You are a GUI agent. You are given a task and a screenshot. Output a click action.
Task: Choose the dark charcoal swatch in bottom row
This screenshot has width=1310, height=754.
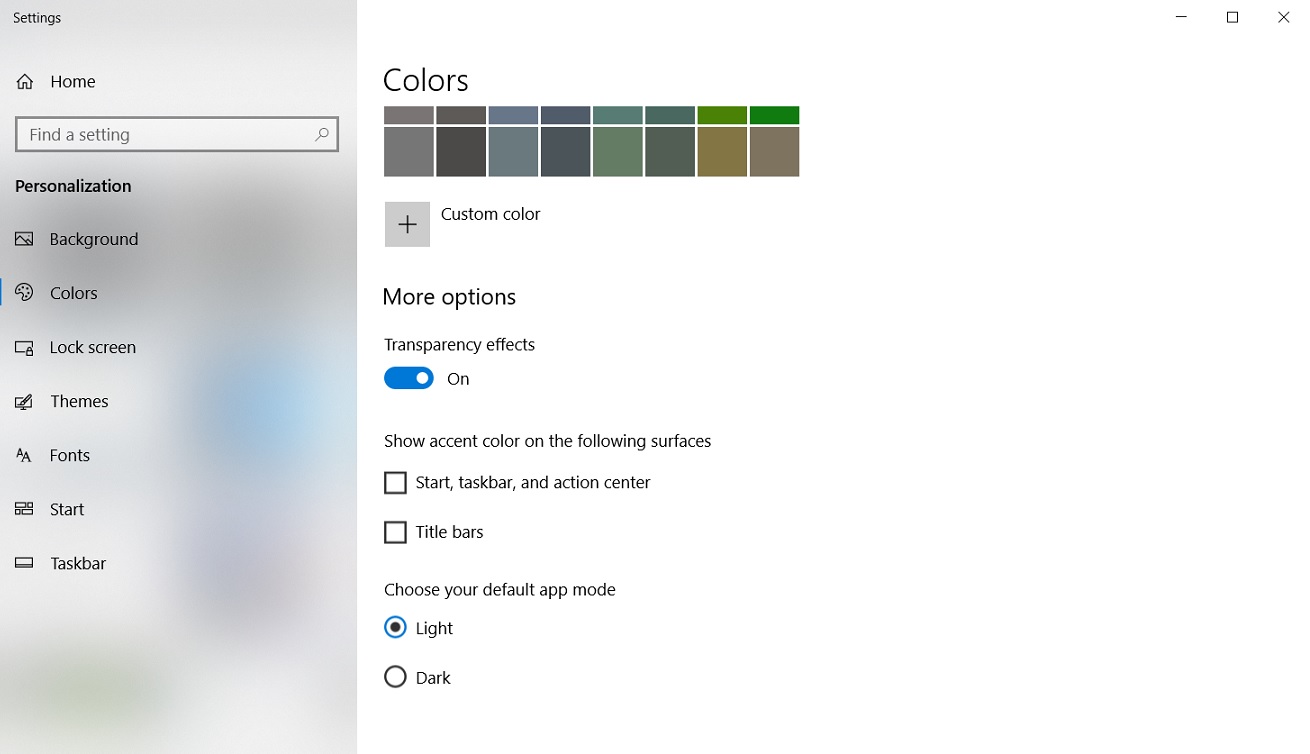(x=461, y=151)
